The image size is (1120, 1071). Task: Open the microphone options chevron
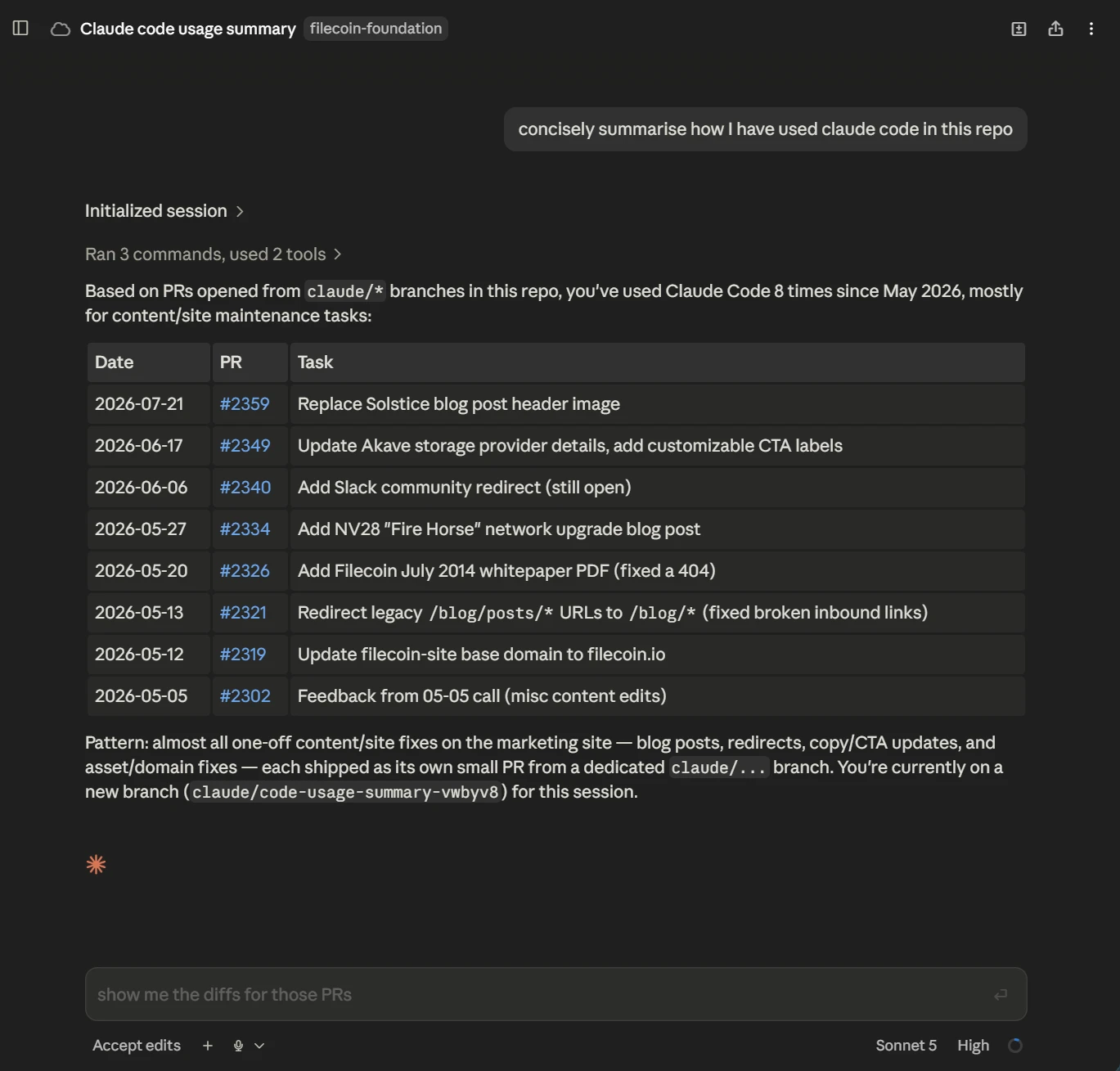coord(259,1046)
